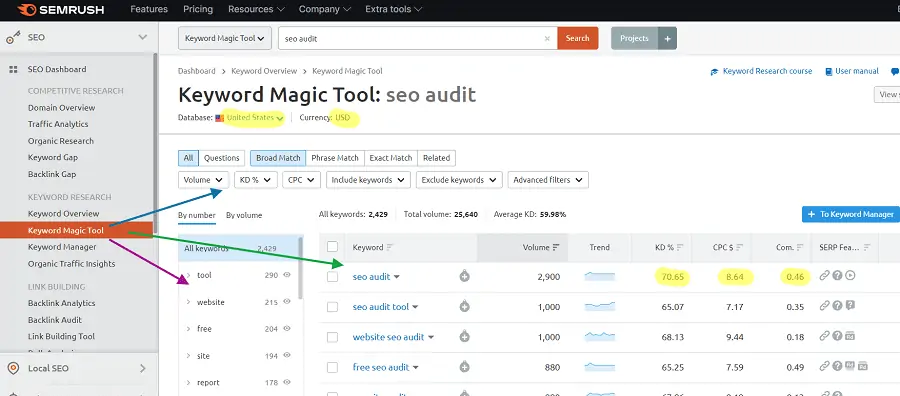The height and width of the screenshot is (396, 900).
Task: Click sort icon in Com. column header
Action: [x=801, y=247]
